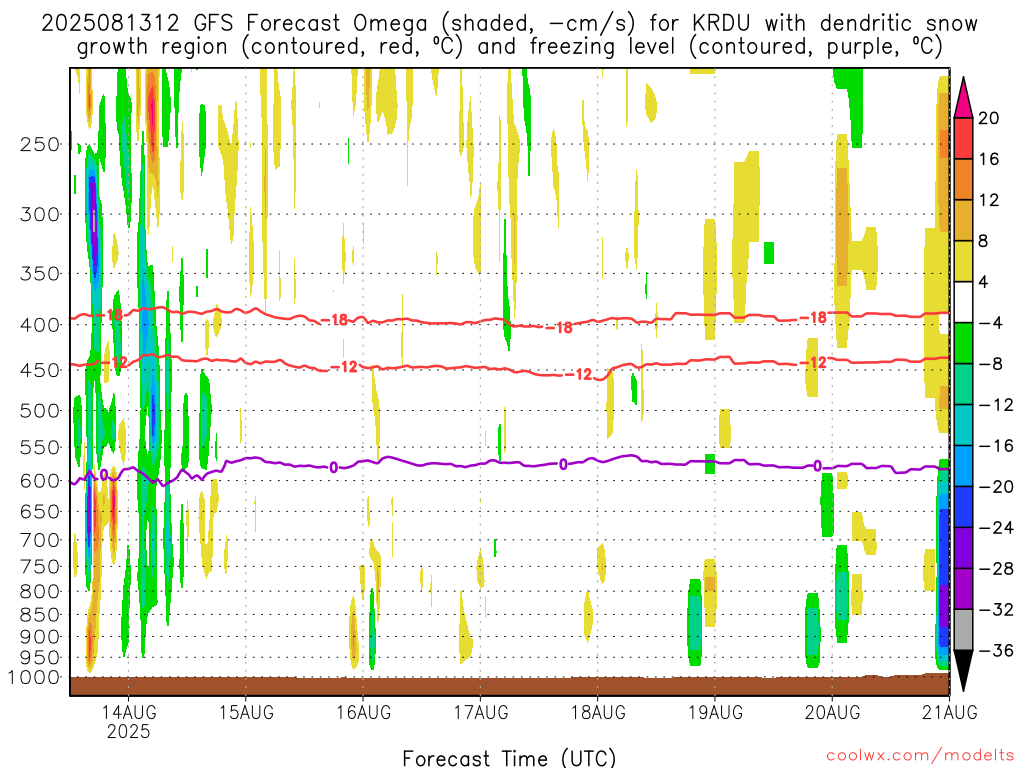Click the red -12 contour label near 20AUG

point(814,362)
